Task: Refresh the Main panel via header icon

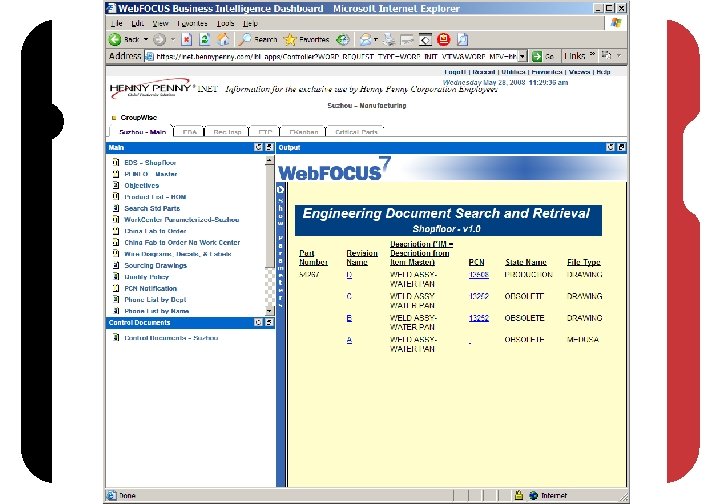Action: 259,147
